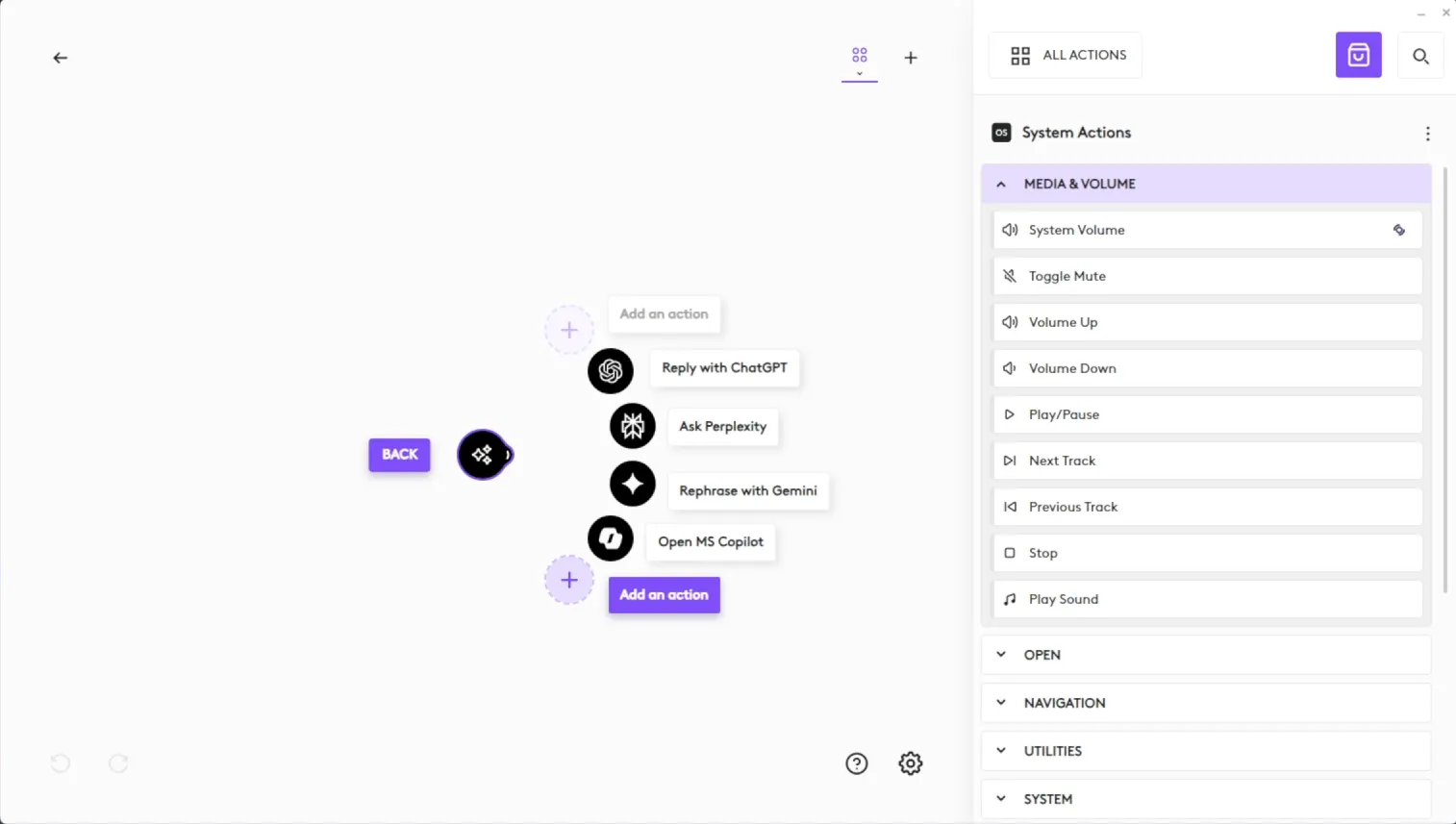Open System Actions three-dot menu
This screenshot has width=1456, height=824.
pyautogui.click(x=1427, y=134)
